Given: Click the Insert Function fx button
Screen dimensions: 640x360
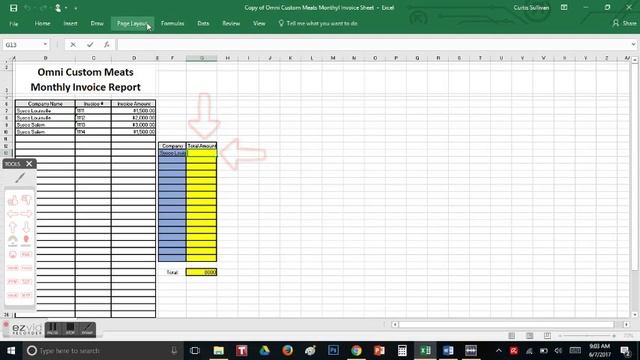Looking at the screenshot, I should 107,44.
